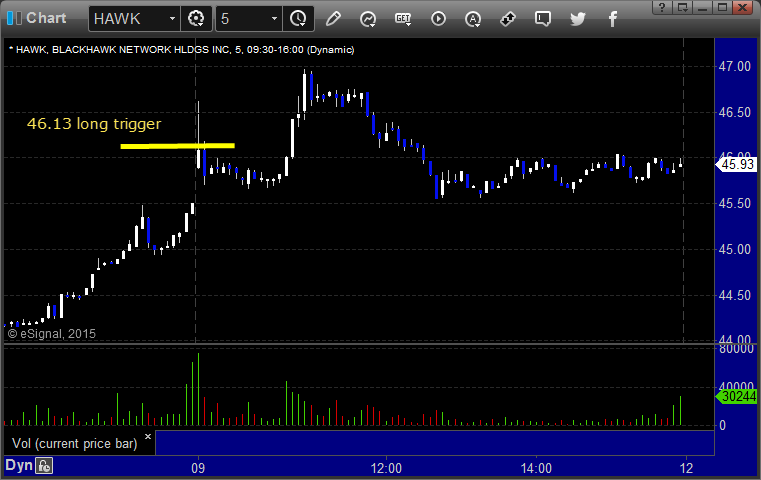Viewport: 761px width, 480px height.
Task: Click the 46.50 price axis label
Action: [x=735, y=112]
